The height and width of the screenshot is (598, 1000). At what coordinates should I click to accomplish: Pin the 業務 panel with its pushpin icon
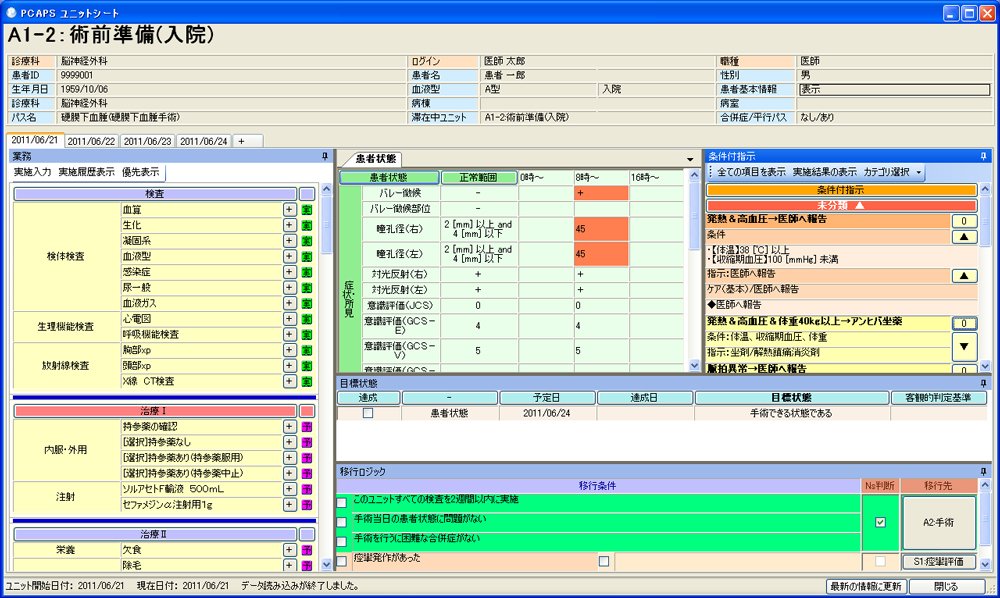click(325, 156)
